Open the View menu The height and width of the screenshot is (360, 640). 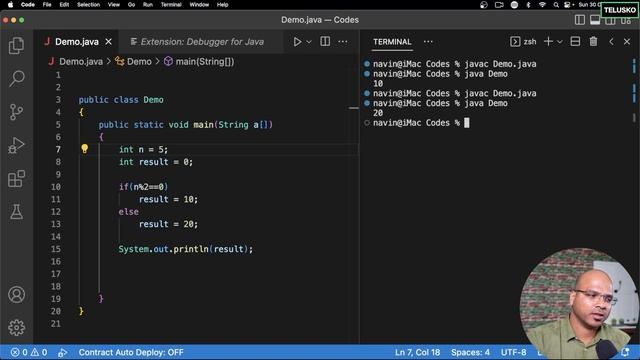(x=113, y=5)
